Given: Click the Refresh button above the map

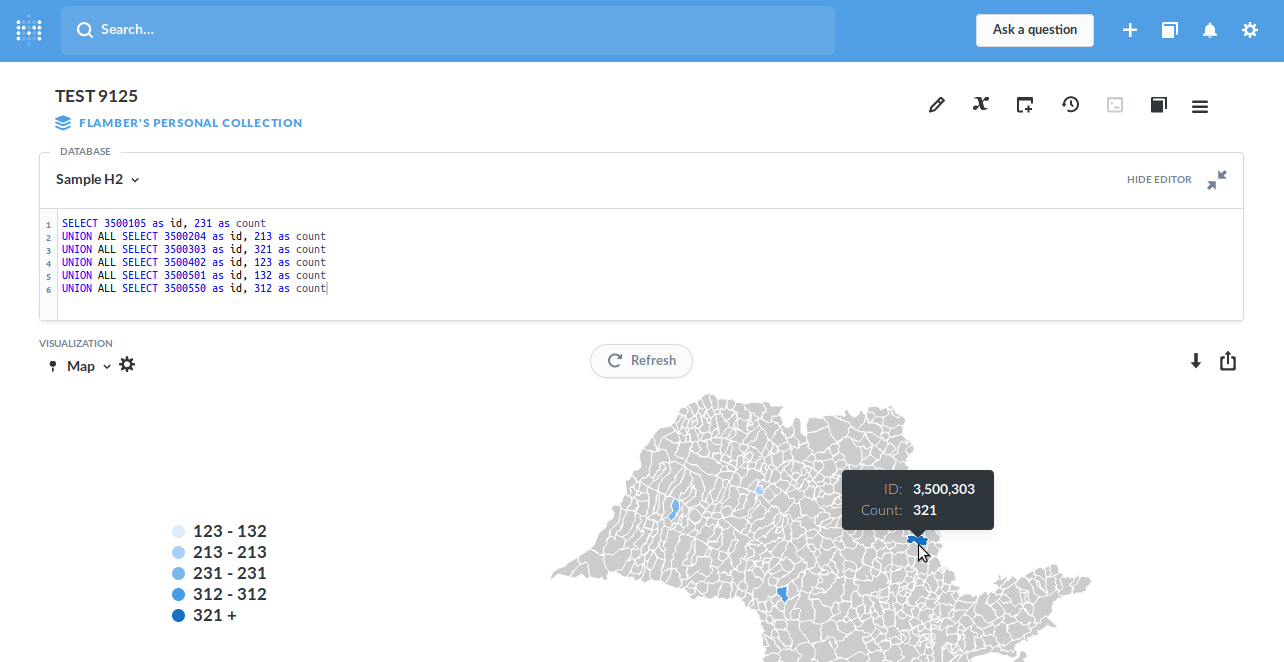Looking at the screenshot, I should click(x=641, y=361).
